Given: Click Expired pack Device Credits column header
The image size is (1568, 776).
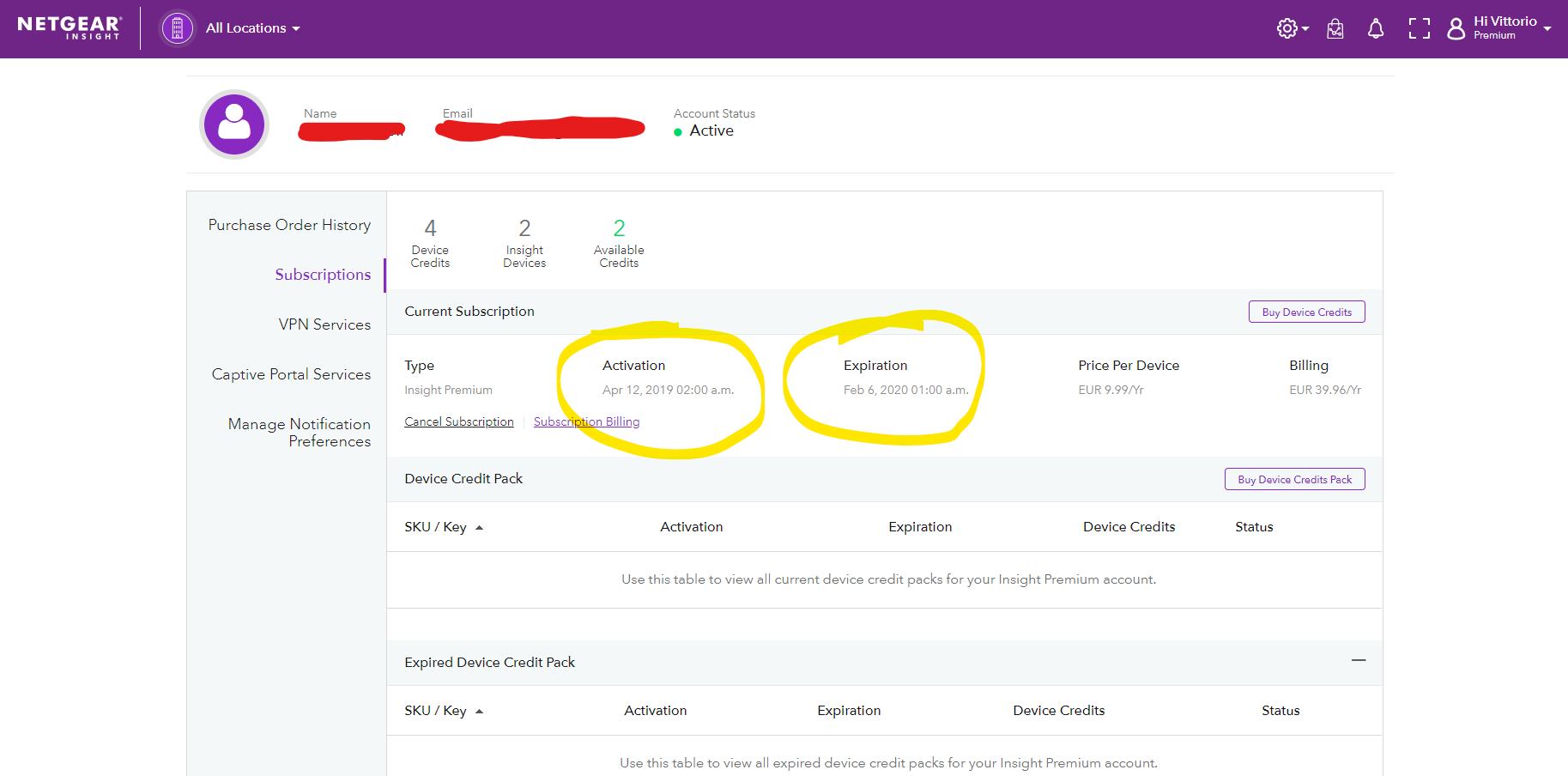Looking at the screenshot, I should click(x=1058, y=711).
